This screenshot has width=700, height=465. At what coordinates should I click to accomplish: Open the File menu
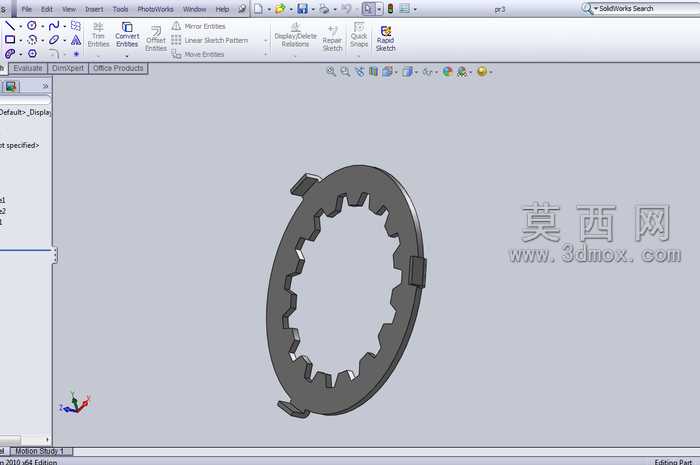26,9
